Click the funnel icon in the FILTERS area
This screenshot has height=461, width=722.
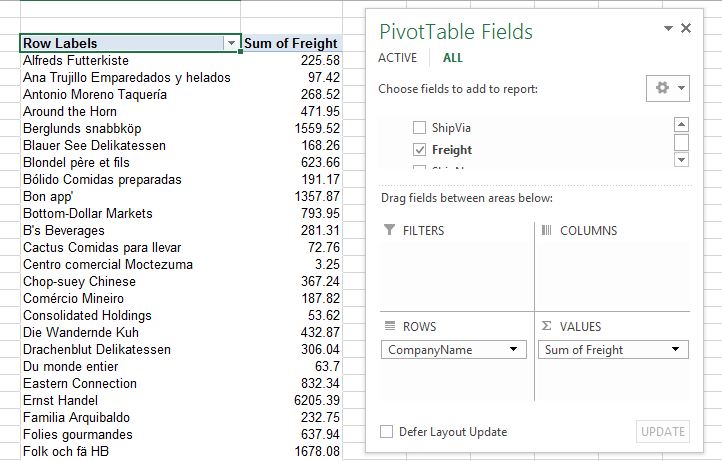(x=390, y=231)
